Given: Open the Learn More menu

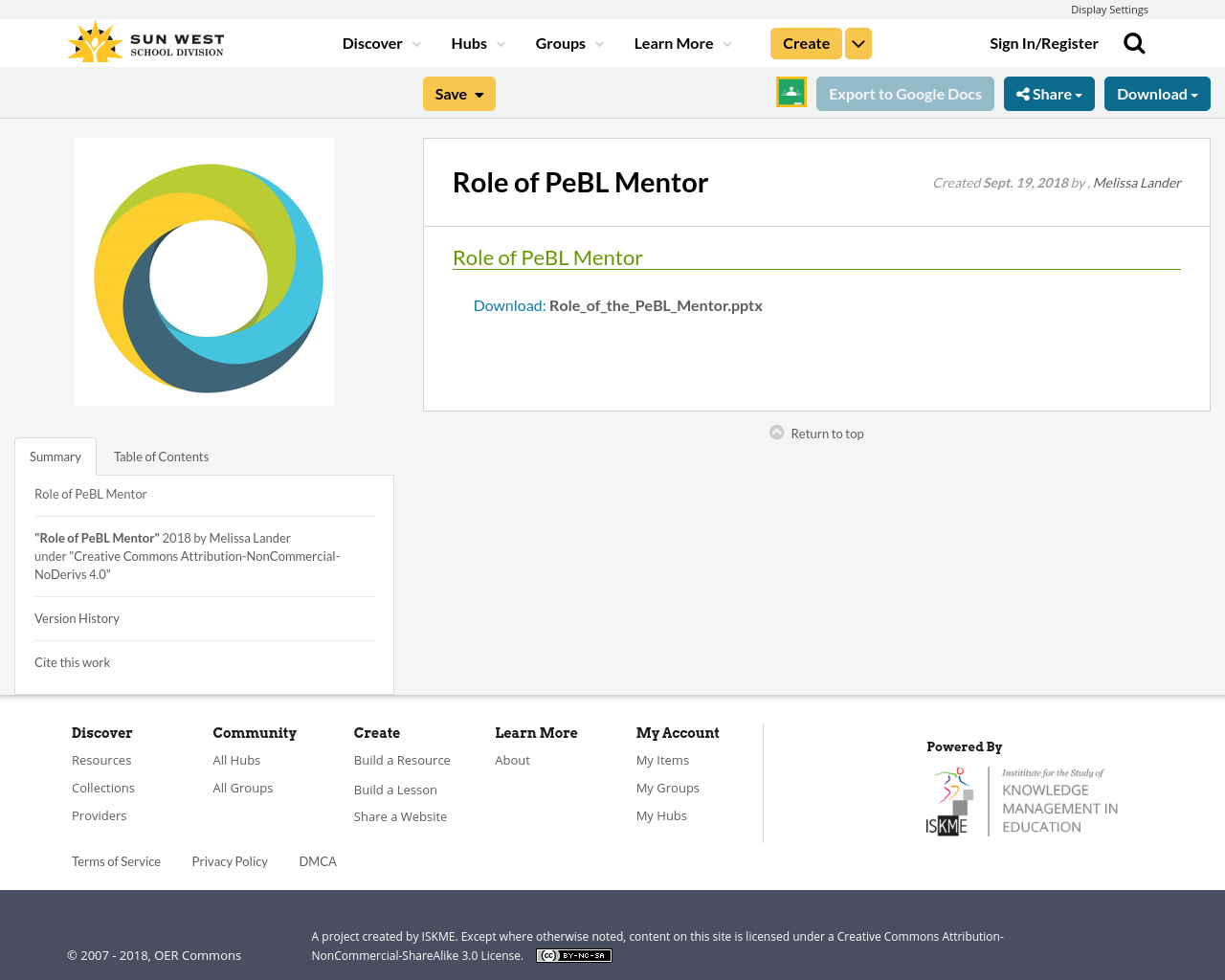Looking at the screenshot, I should (681, 42).
